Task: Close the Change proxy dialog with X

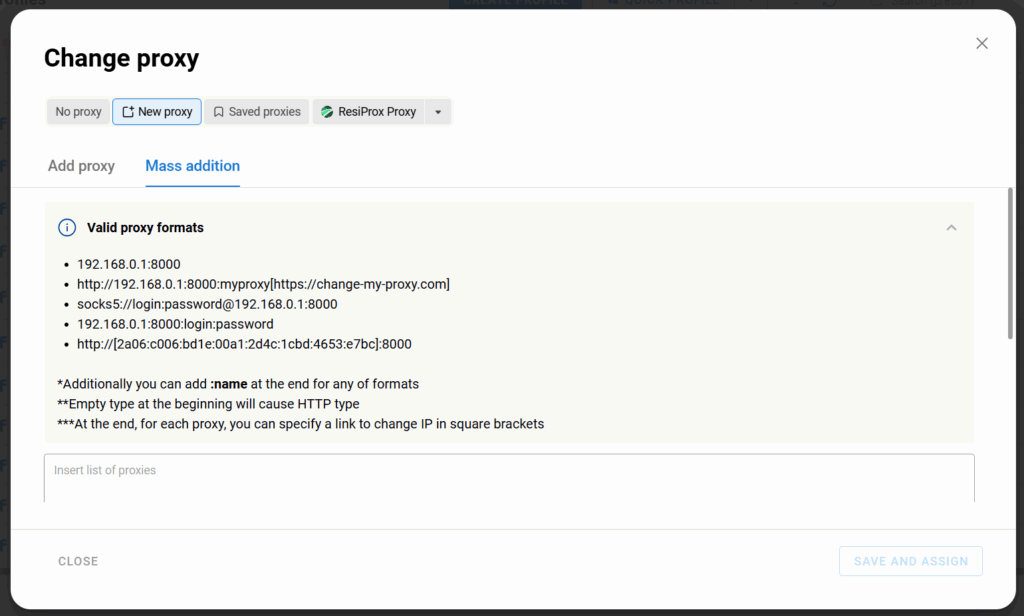Action: (982, 43)
